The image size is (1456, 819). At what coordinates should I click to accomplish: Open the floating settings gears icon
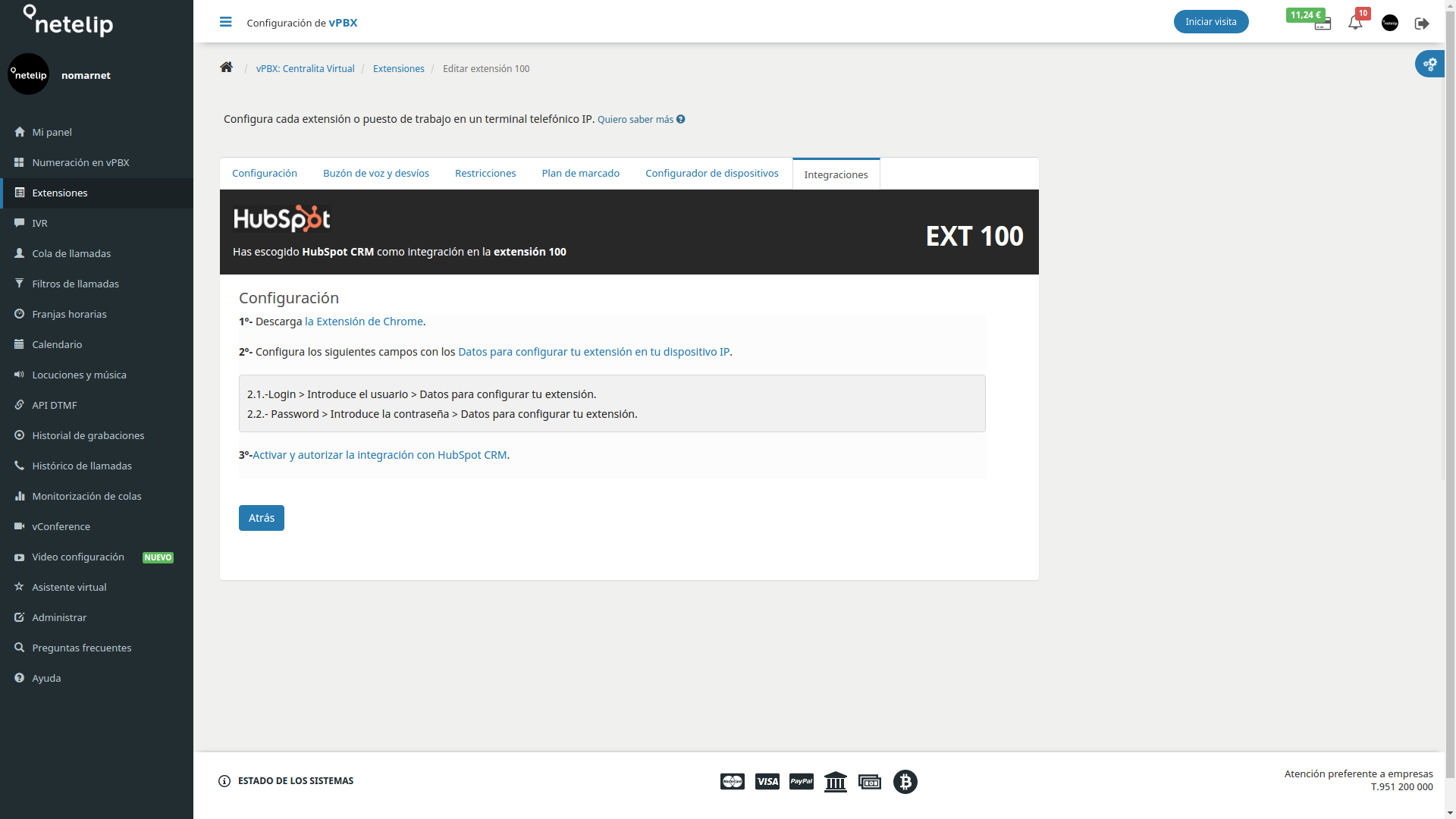(1430, 64)
